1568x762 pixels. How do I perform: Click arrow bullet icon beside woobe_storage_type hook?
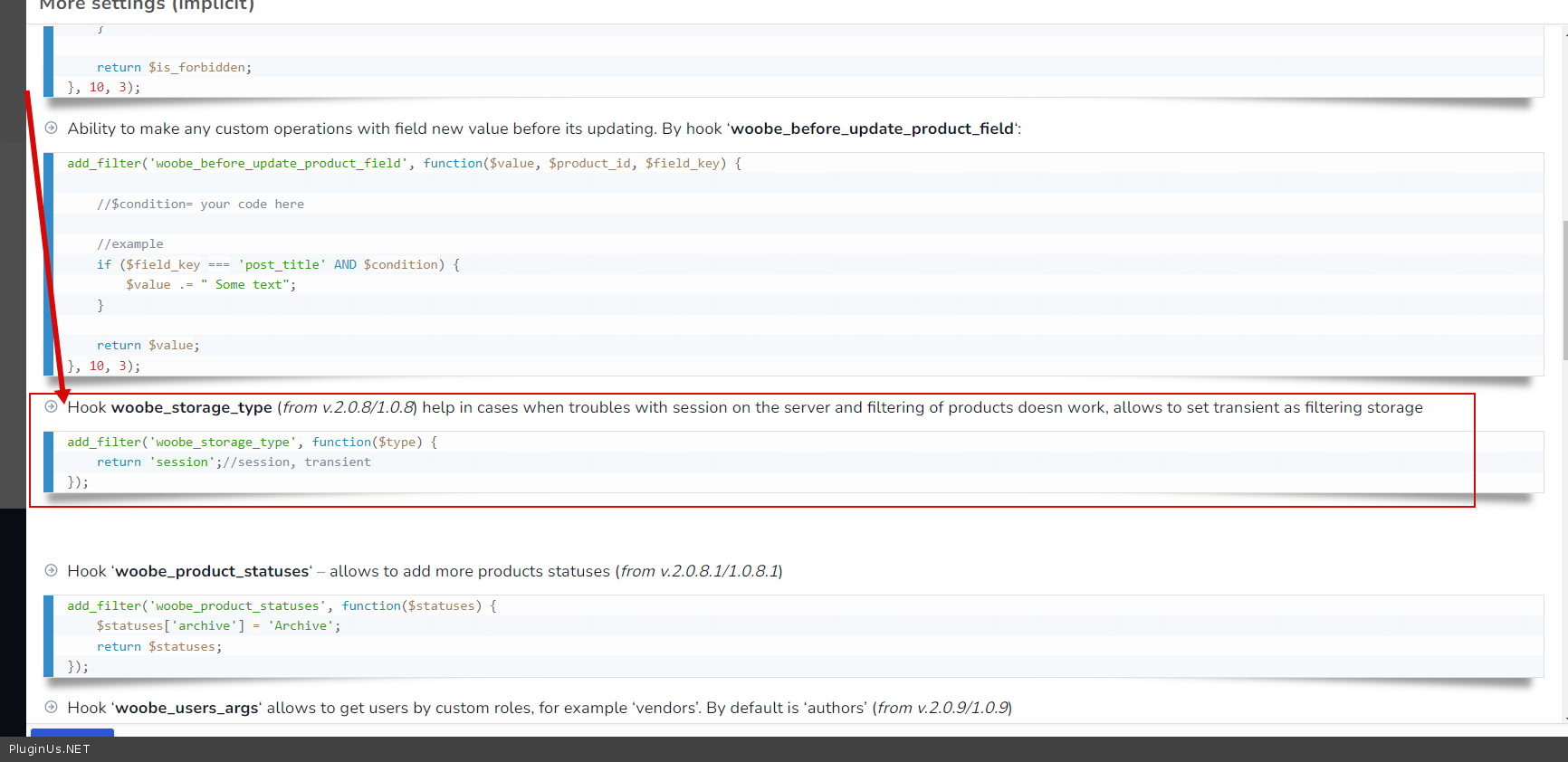coord(52,407)
